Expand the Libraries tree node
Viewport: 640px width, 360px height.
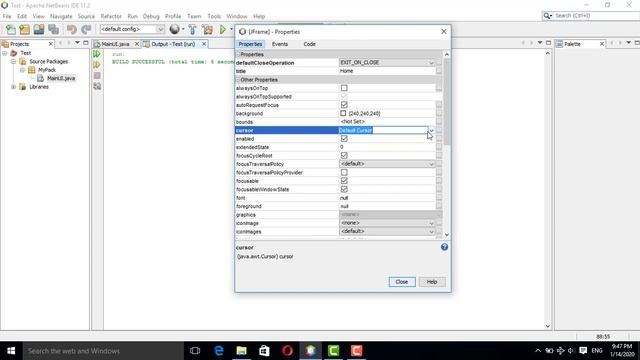tap(13, 87)
